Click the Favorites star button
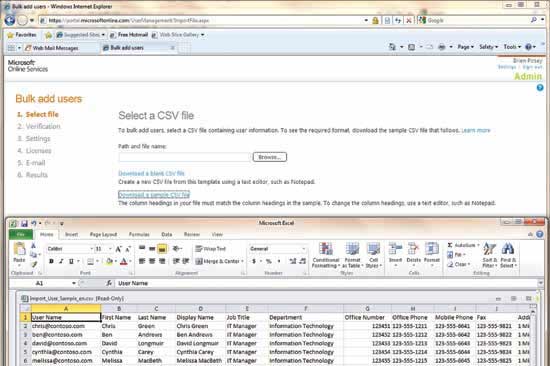This screenshot has height=366, width=550. coord(22,35)
